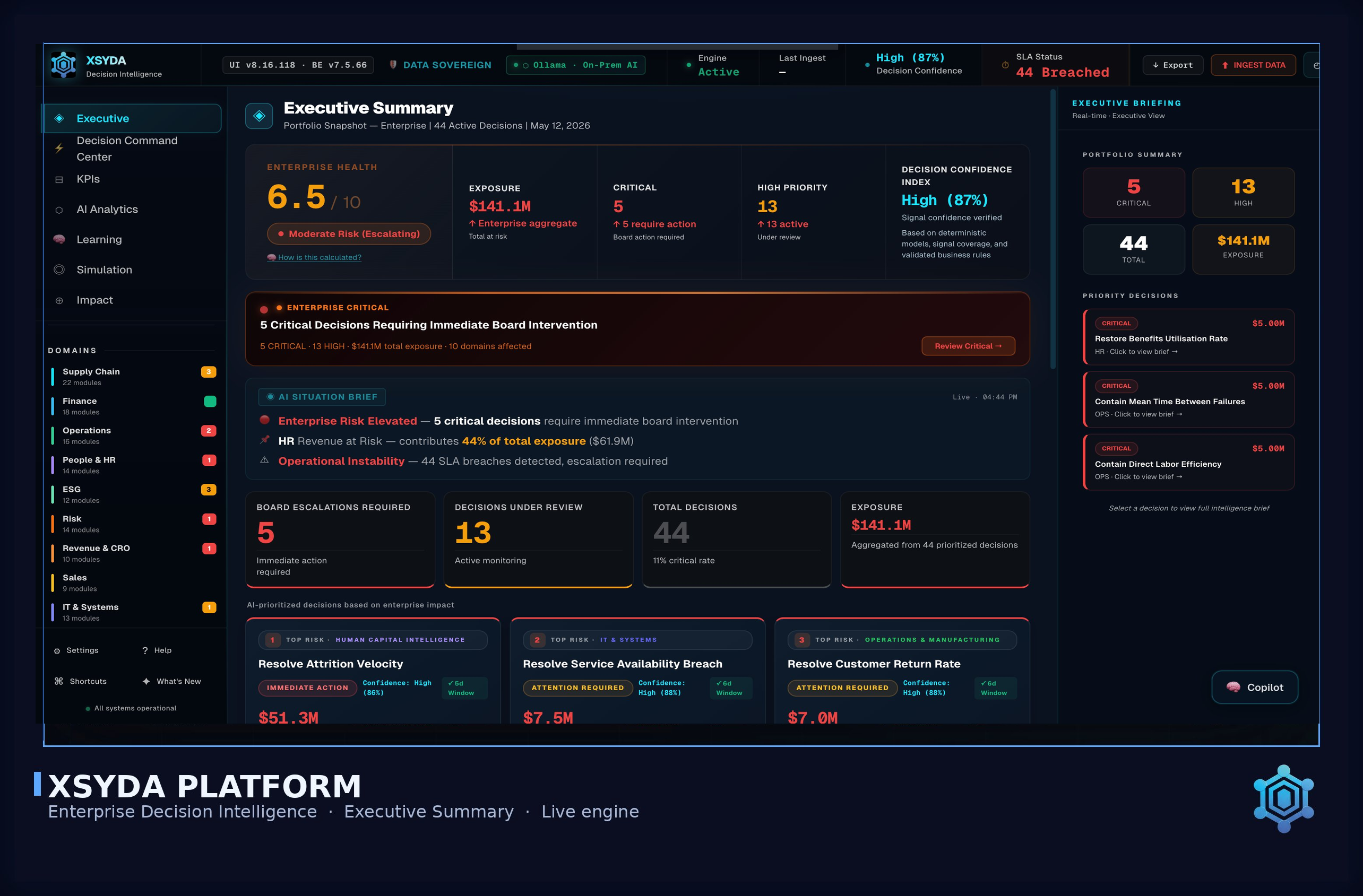Select the Revenue & CRO domain
1363x896 pixels.
(133, 553)
